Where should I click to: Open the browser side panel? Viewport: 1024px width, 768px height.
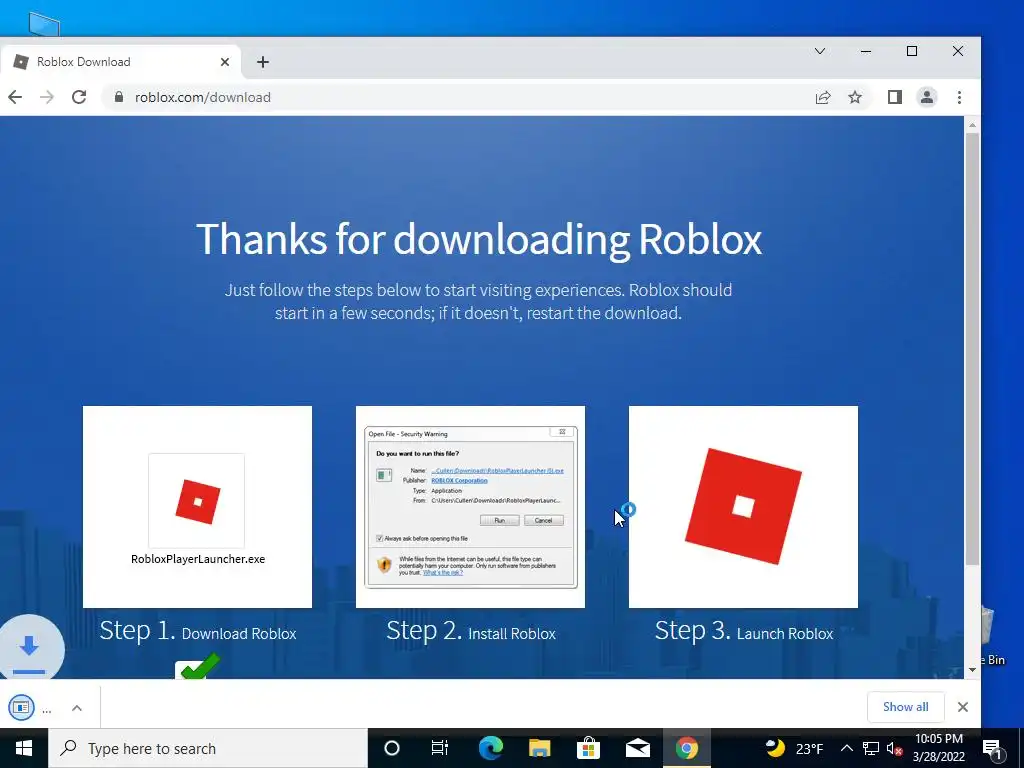point(895,97)
